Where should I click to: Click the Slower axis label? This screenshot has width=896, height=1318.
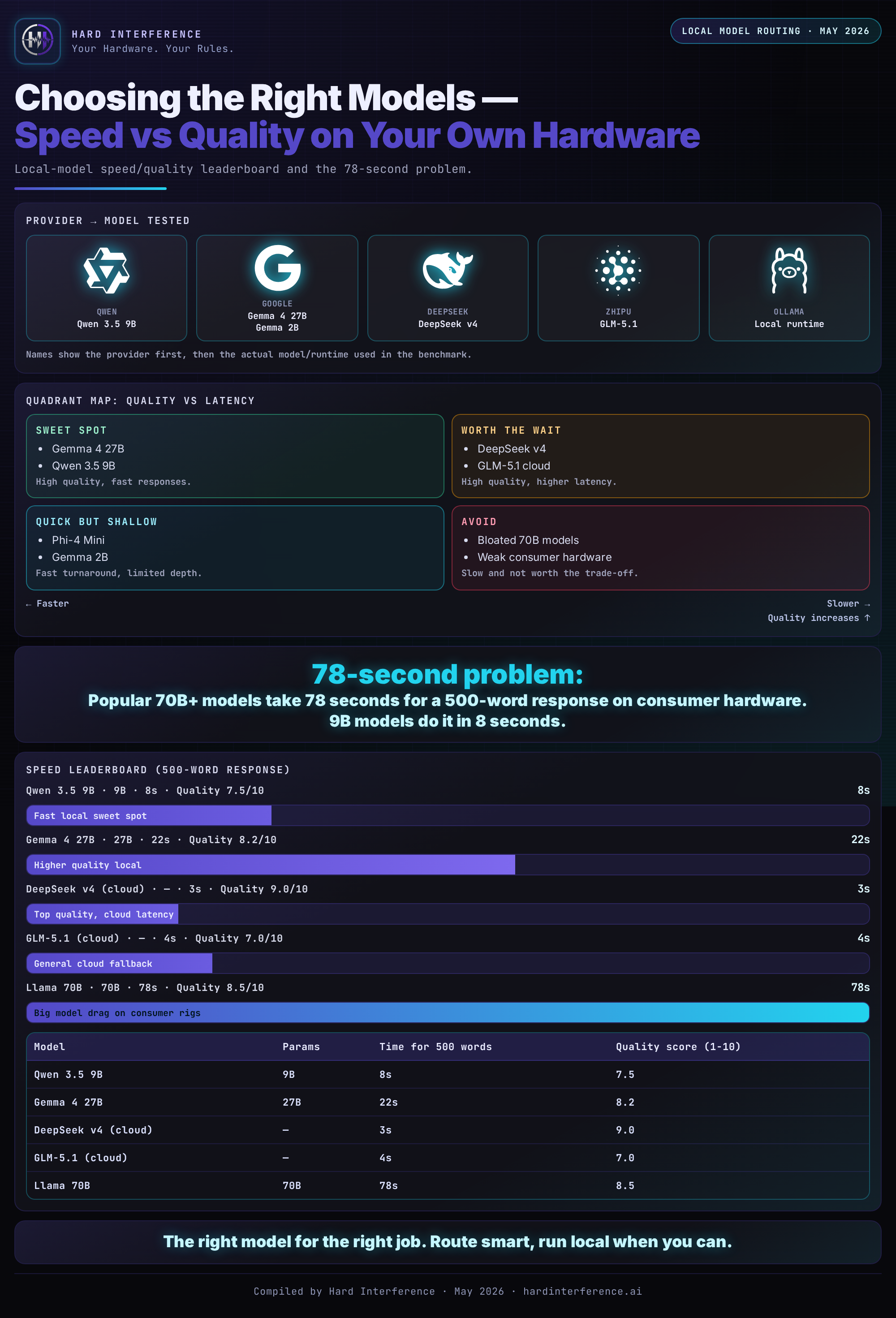(x=848, y=603)
